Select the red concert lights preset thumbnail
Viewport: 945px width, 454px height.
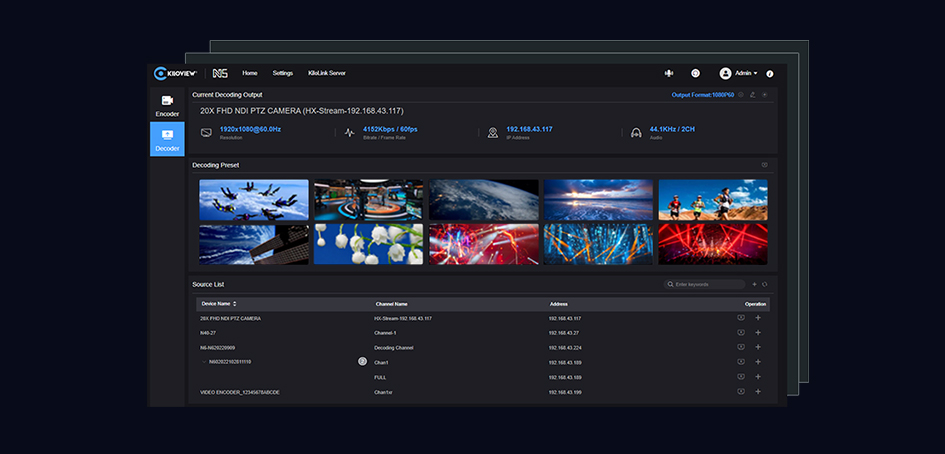483,244
